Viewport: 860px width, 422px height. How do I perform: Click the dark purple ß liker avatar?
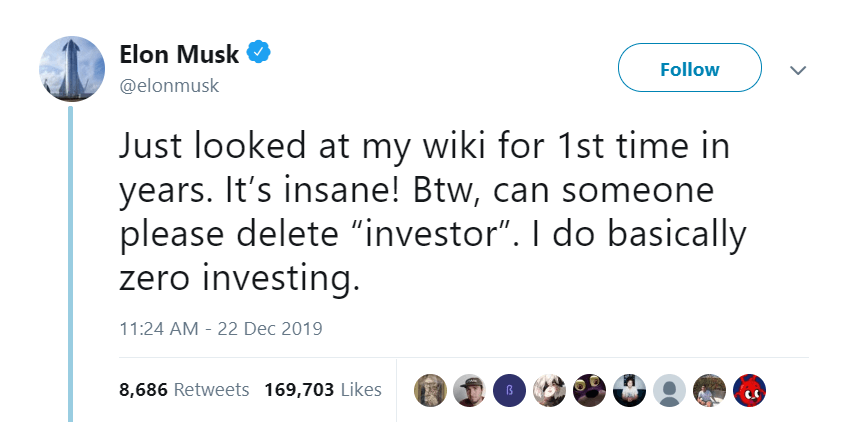509,390
